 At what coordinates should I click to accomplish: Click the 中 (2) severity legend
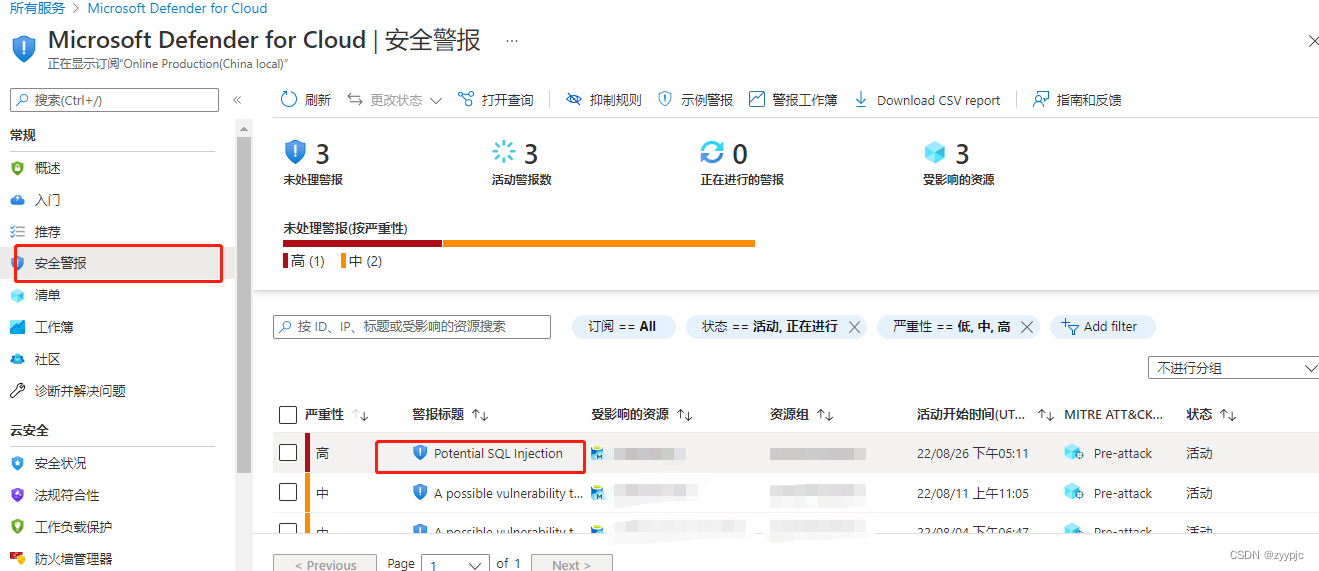[x=362, y=261]
